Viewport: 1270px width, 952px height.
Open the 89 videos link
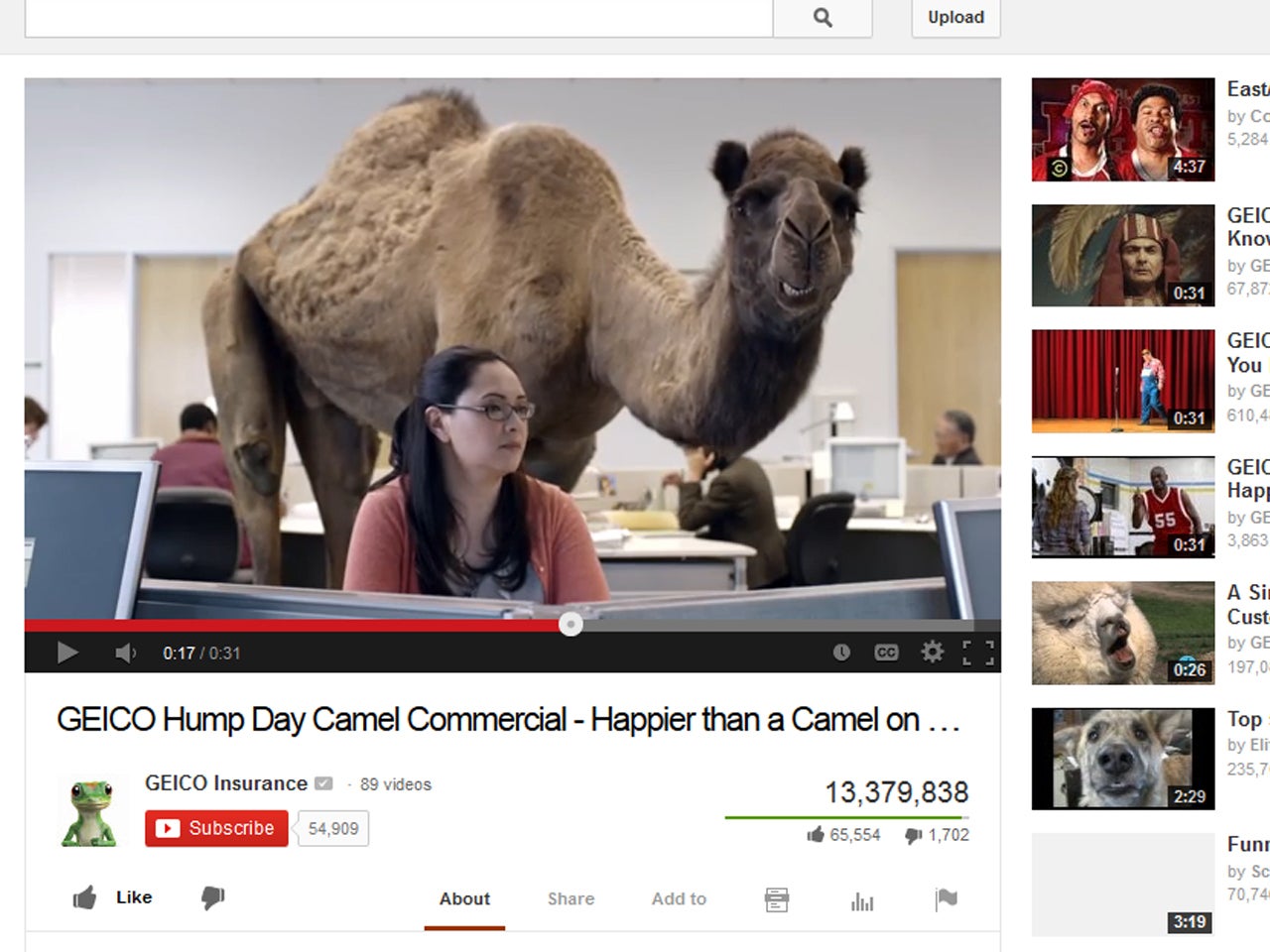coord(396,784)
